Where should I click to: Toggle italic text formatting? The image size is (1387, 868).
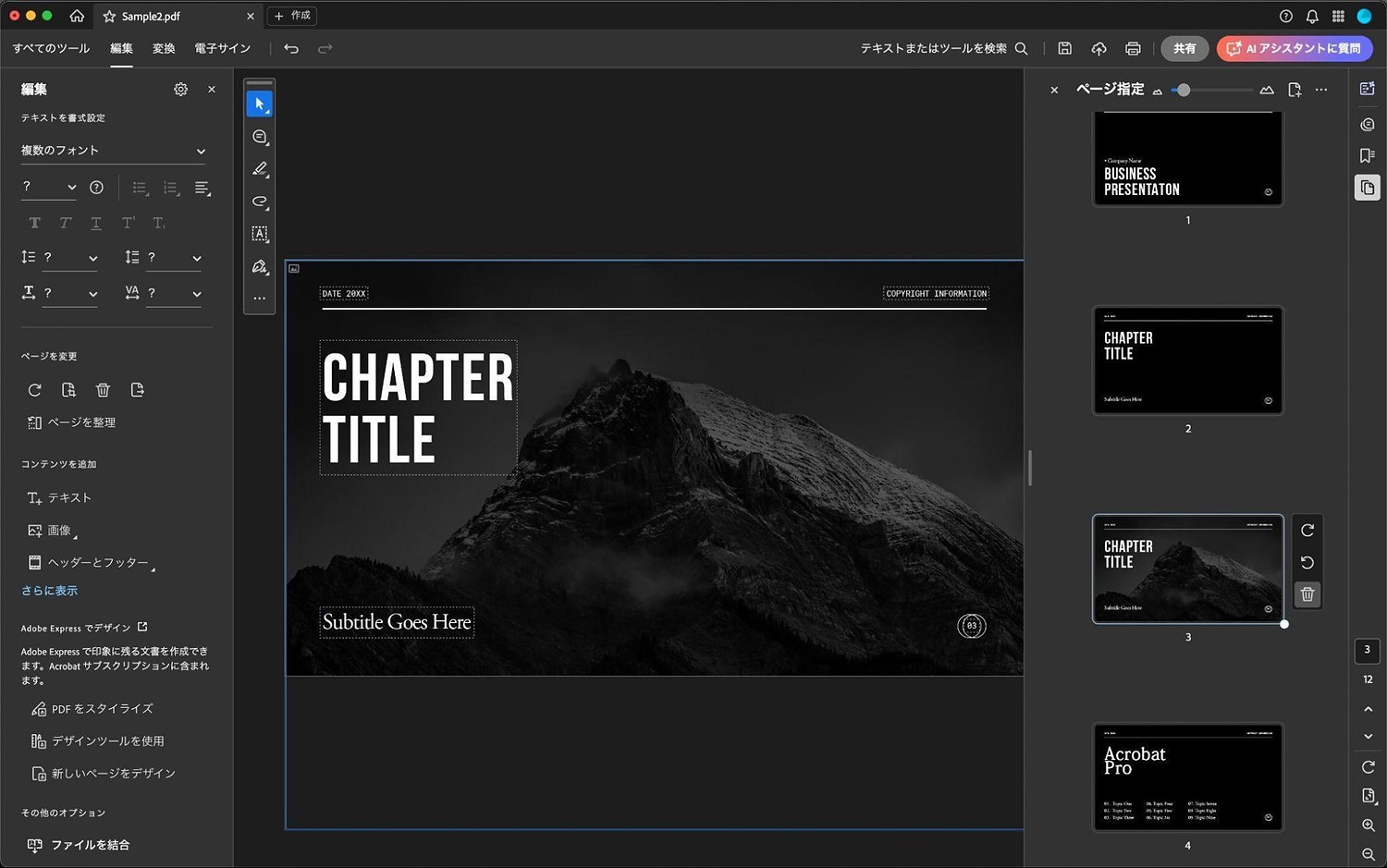(66, 223)
